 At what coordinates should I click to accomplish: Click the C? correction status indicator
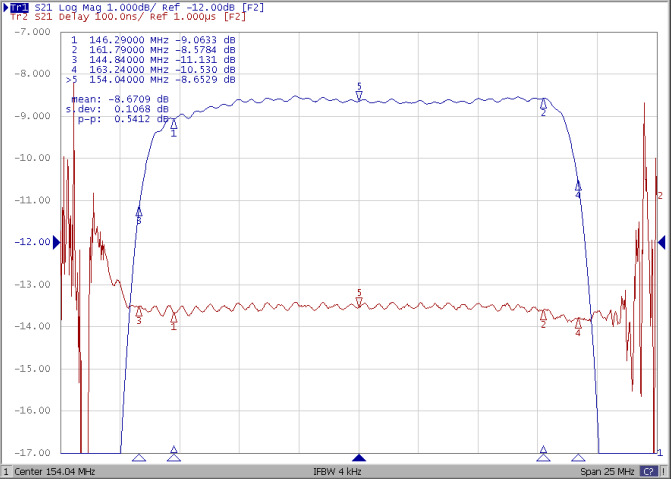[x=648, y=471]
